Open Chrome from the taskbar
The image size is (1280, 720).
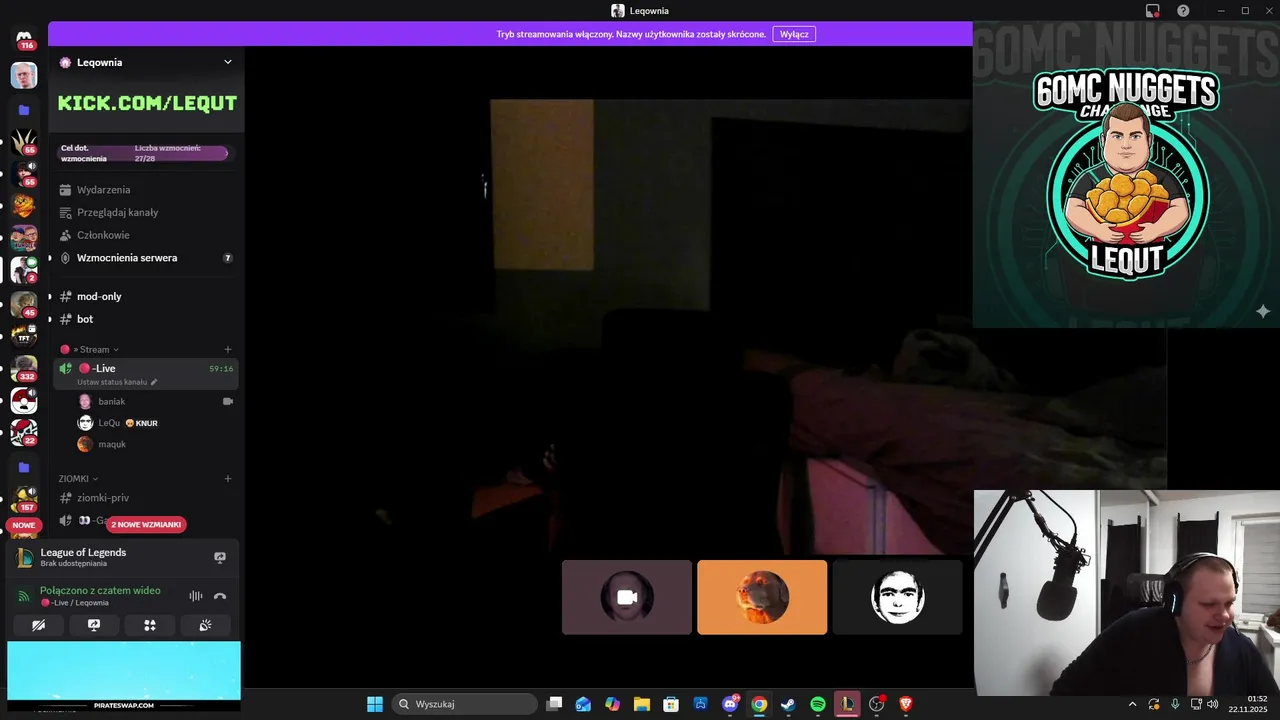[759, 704]
